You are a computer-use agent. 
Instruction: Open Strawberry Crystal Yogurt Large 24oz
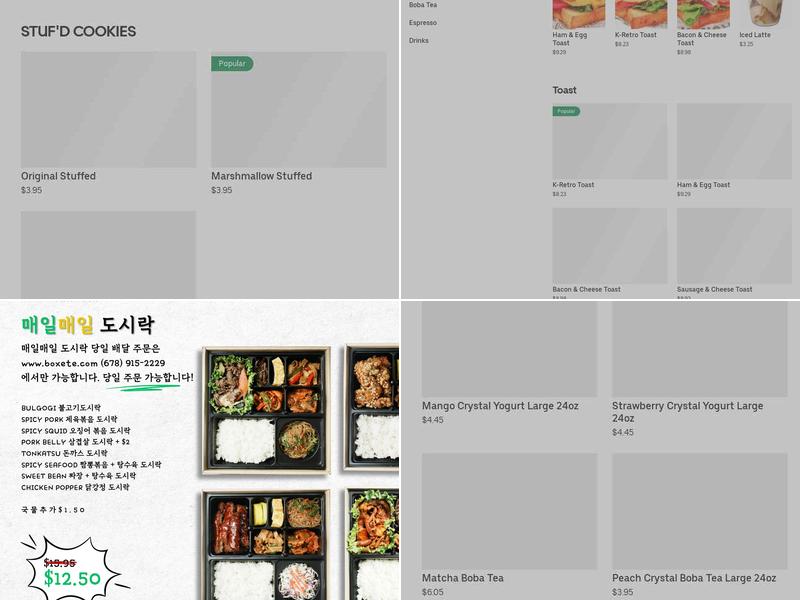click(x=699, y=369)
